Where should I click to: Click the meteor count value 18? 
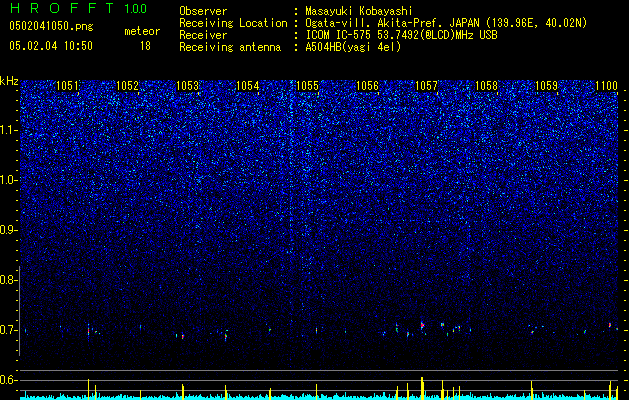[x=145, y=46]
